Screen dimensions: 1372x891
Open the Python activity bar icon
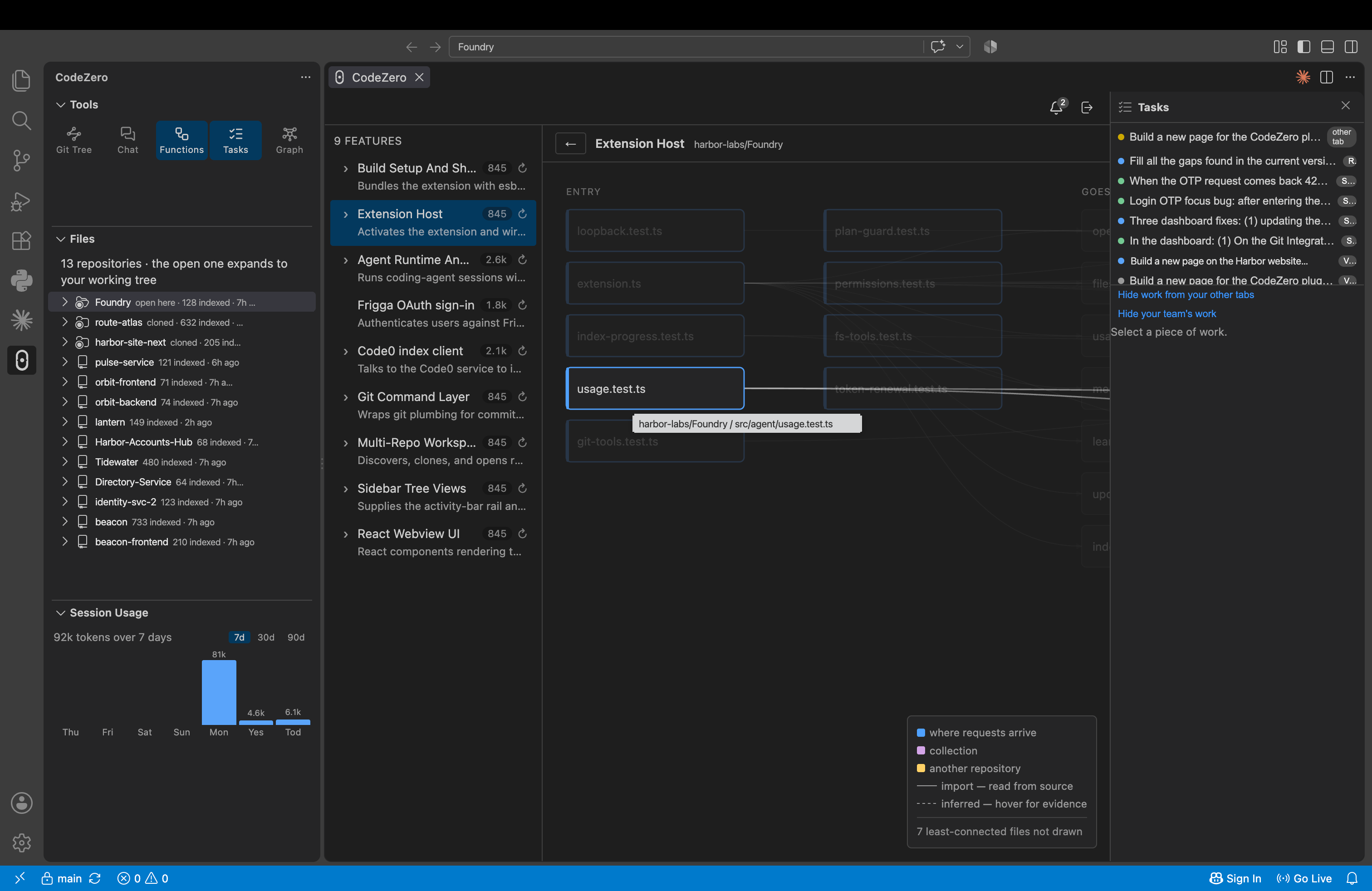(21, 281)
